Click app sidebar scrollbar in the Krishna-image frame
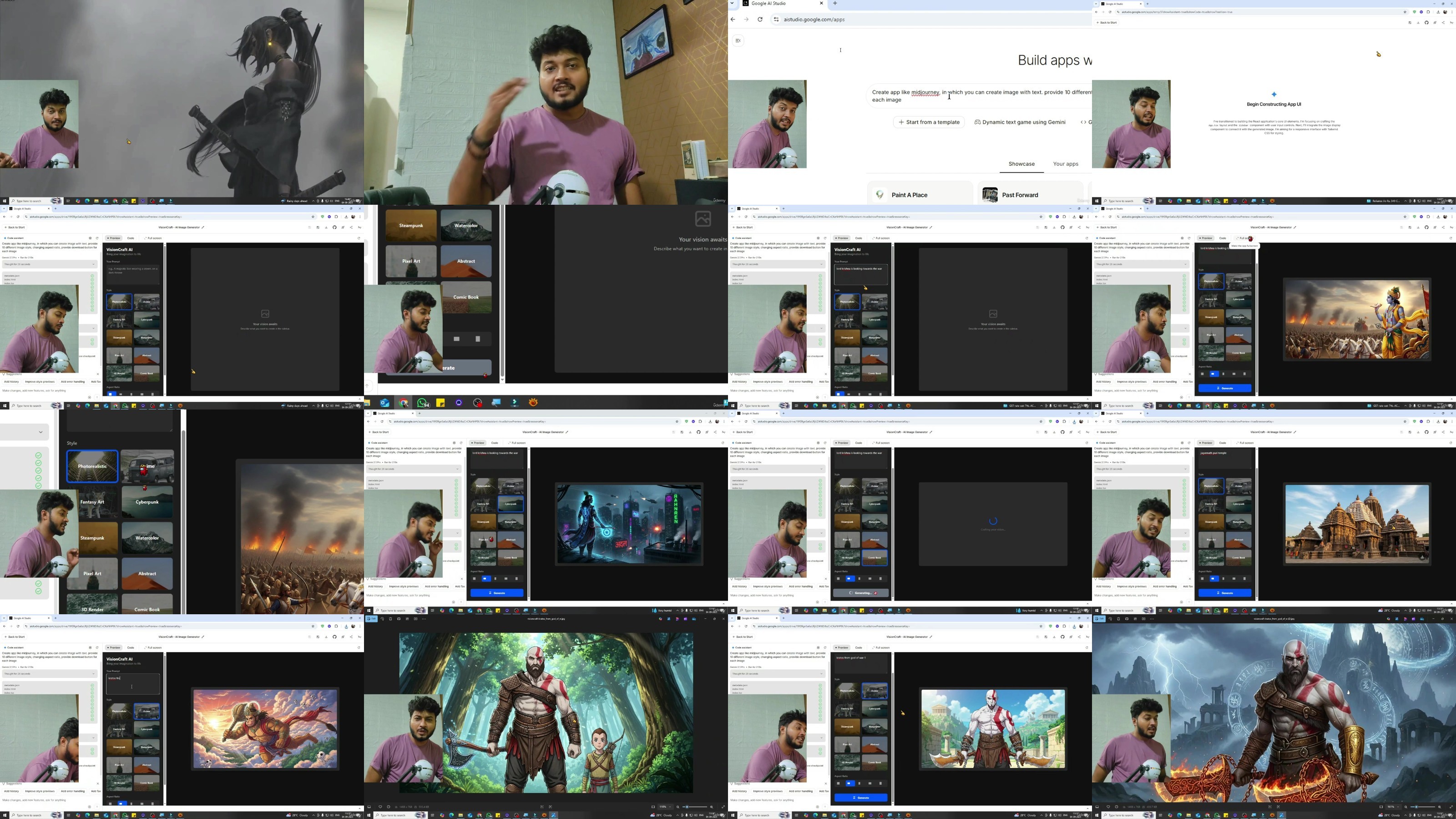Screen dimensions: 1456x819 [x=1256, y=328]
